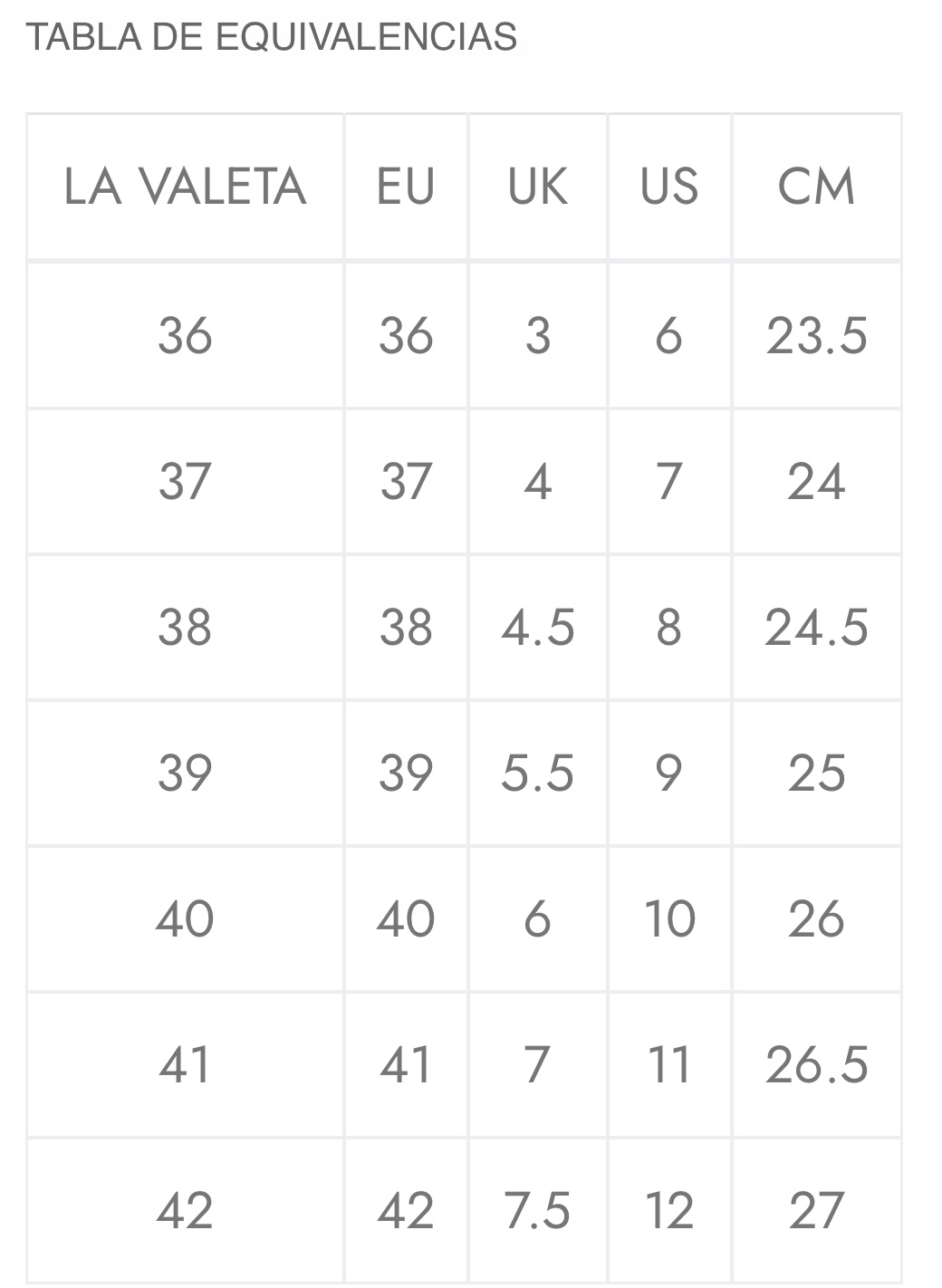Click the 26.5 CM cell
This screenshot has width=942, height=1288.
pos(816,1064)
